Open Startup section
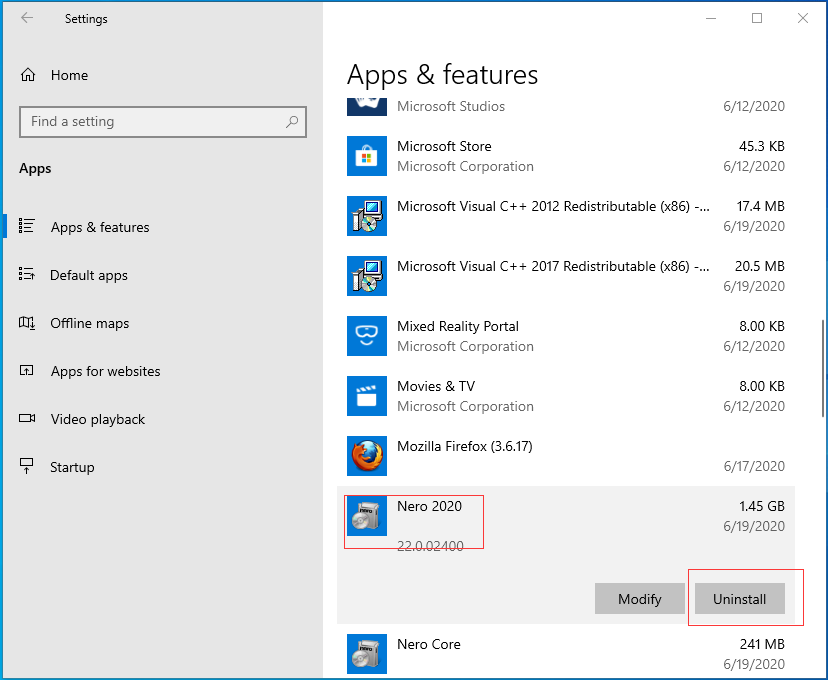Viewport: 828px width, 680px height. point(72,467)
